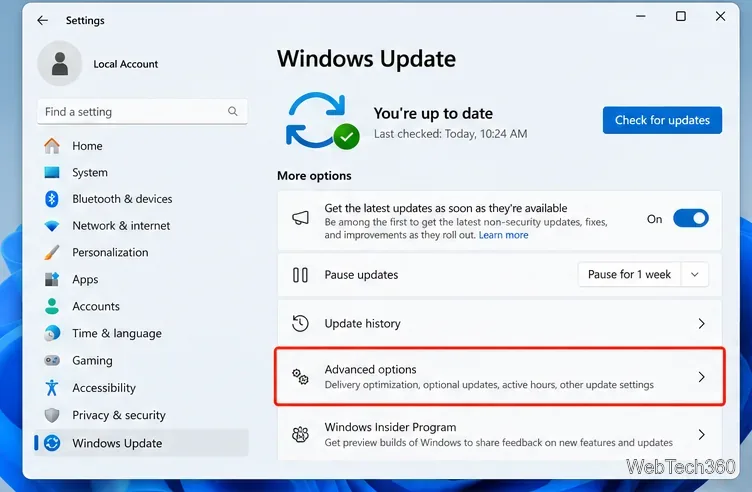Open Update history via its chevron

702,324
